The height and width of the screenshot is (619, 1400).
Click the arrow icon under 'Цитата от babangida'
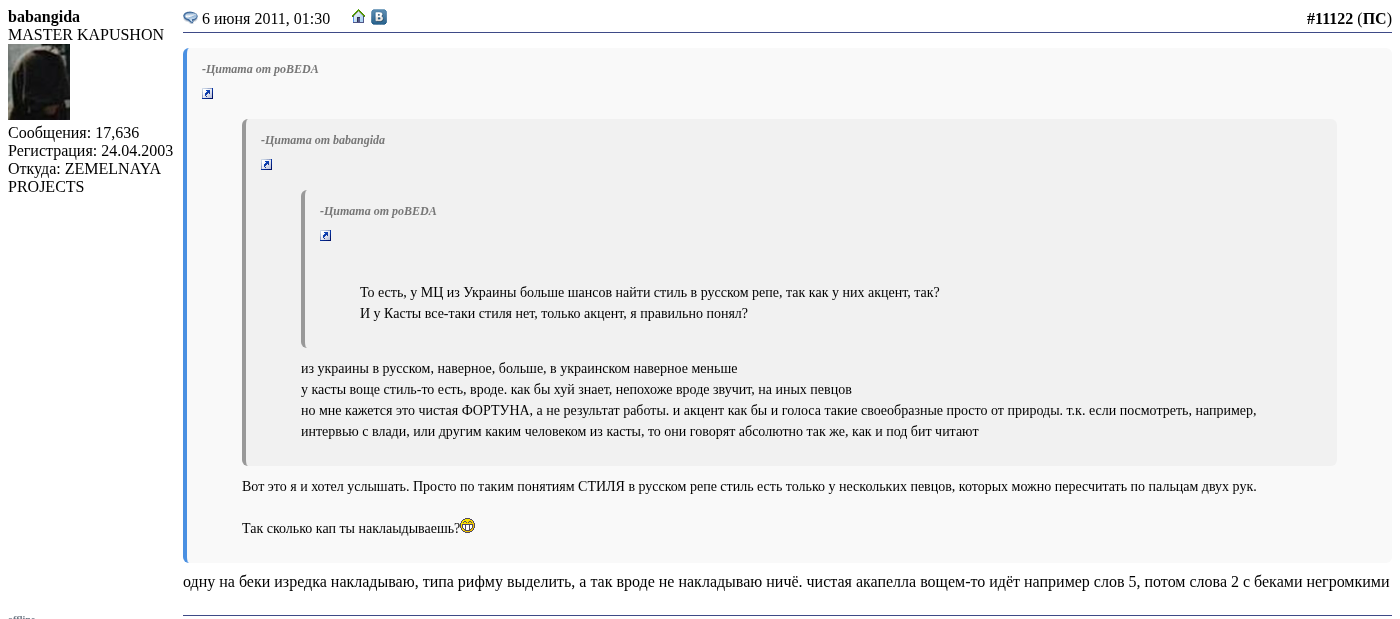tap(267, 165)
